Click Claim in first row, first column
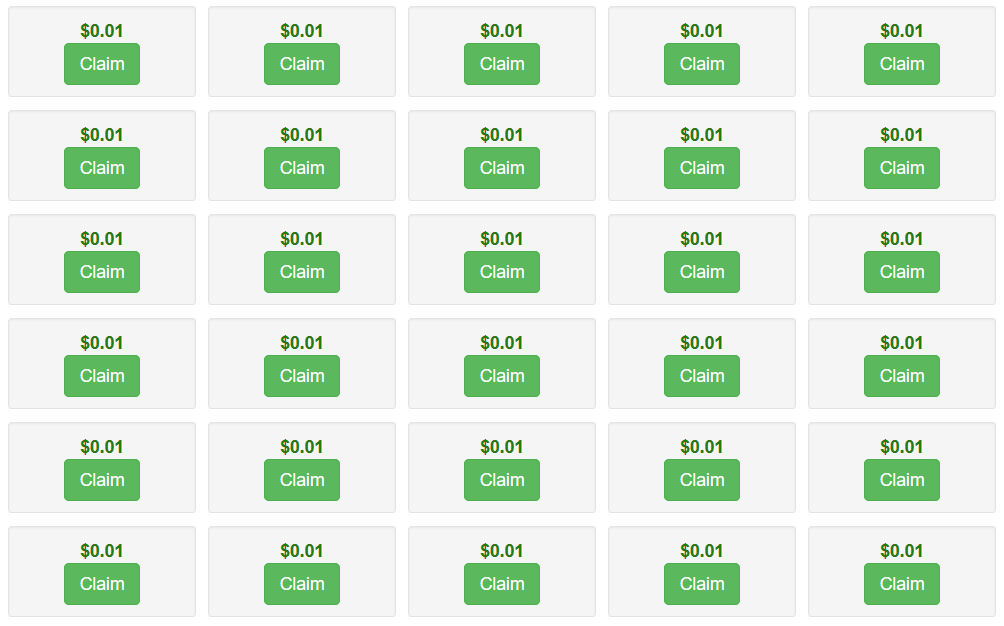 tap(102, 64)
